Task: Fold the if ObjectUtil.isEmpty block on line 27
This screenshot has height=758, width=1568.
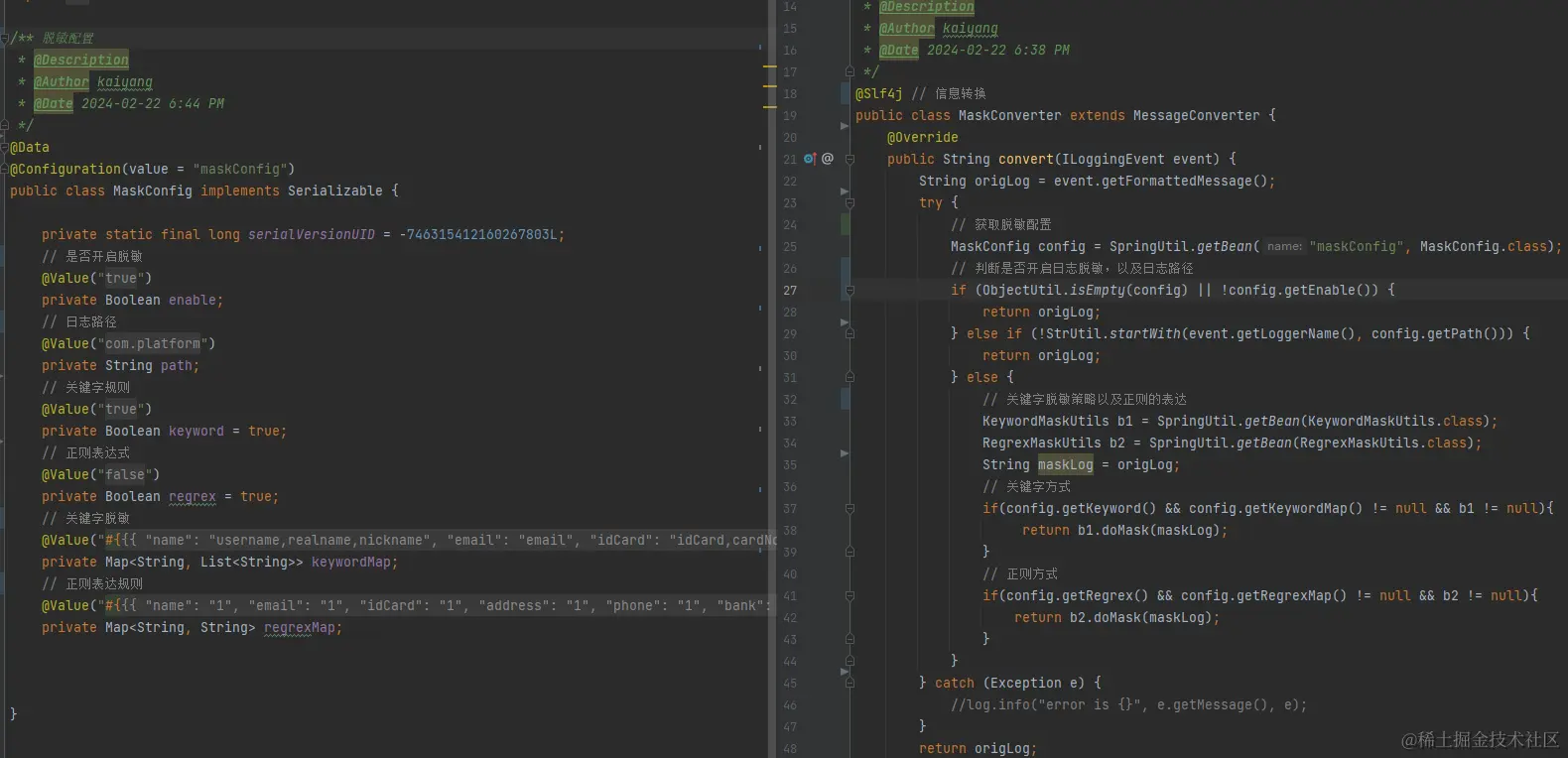Action: [x=849, y=290]
